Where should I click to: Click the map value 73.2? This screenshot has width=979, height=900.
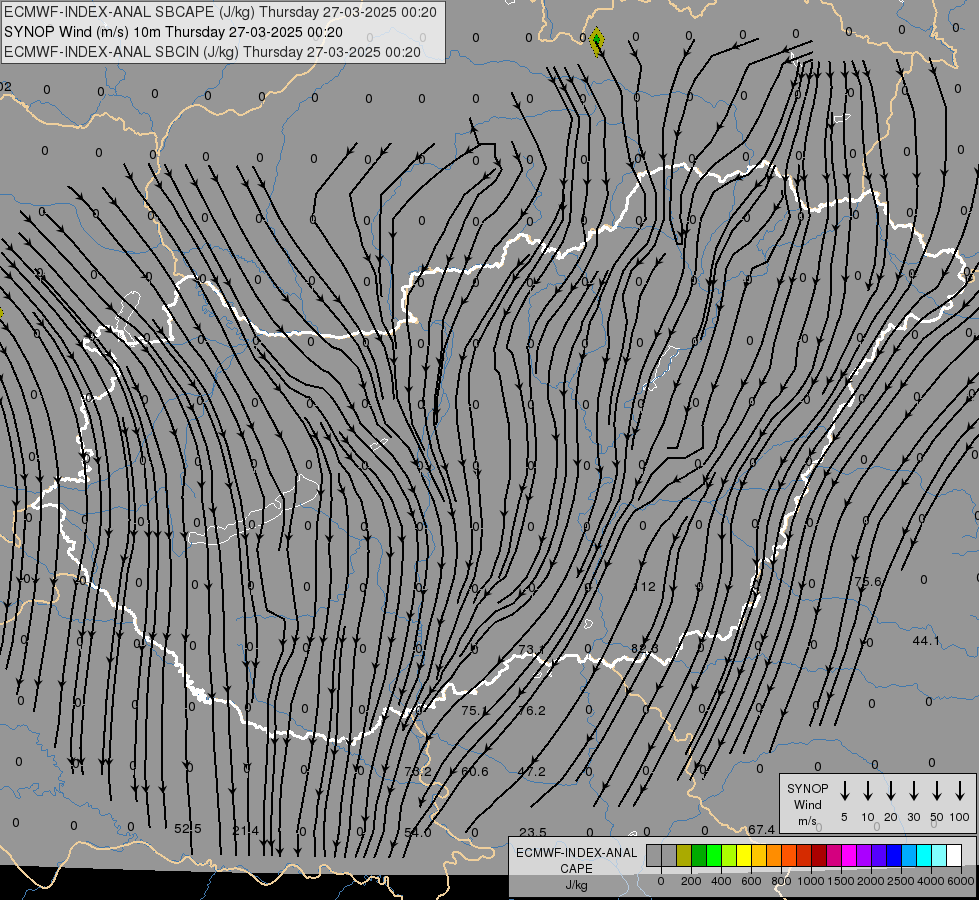pos(418,771)
